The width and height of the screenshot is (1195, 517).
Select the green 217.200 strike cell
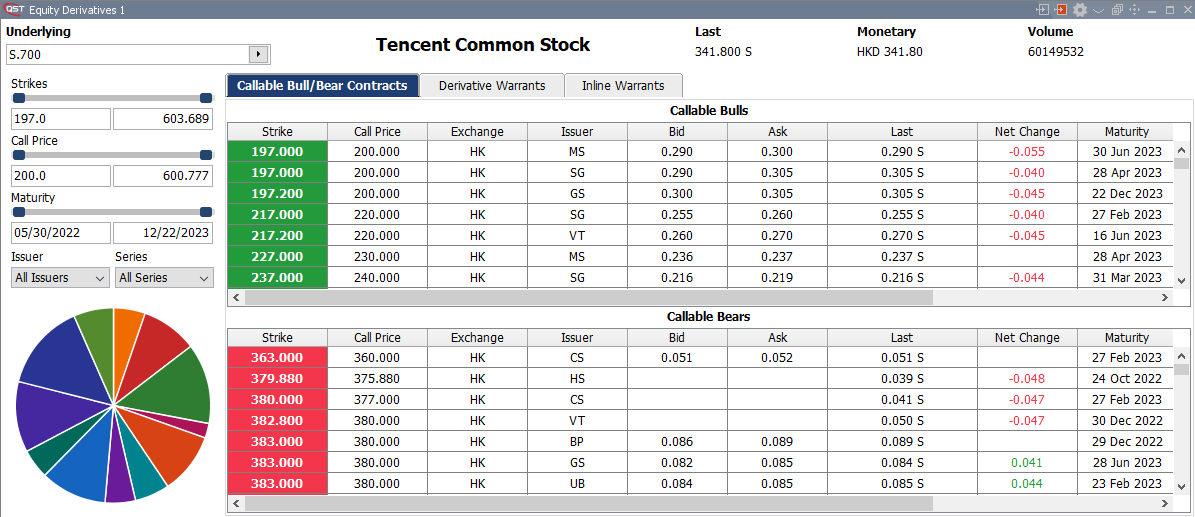point(277,236)
